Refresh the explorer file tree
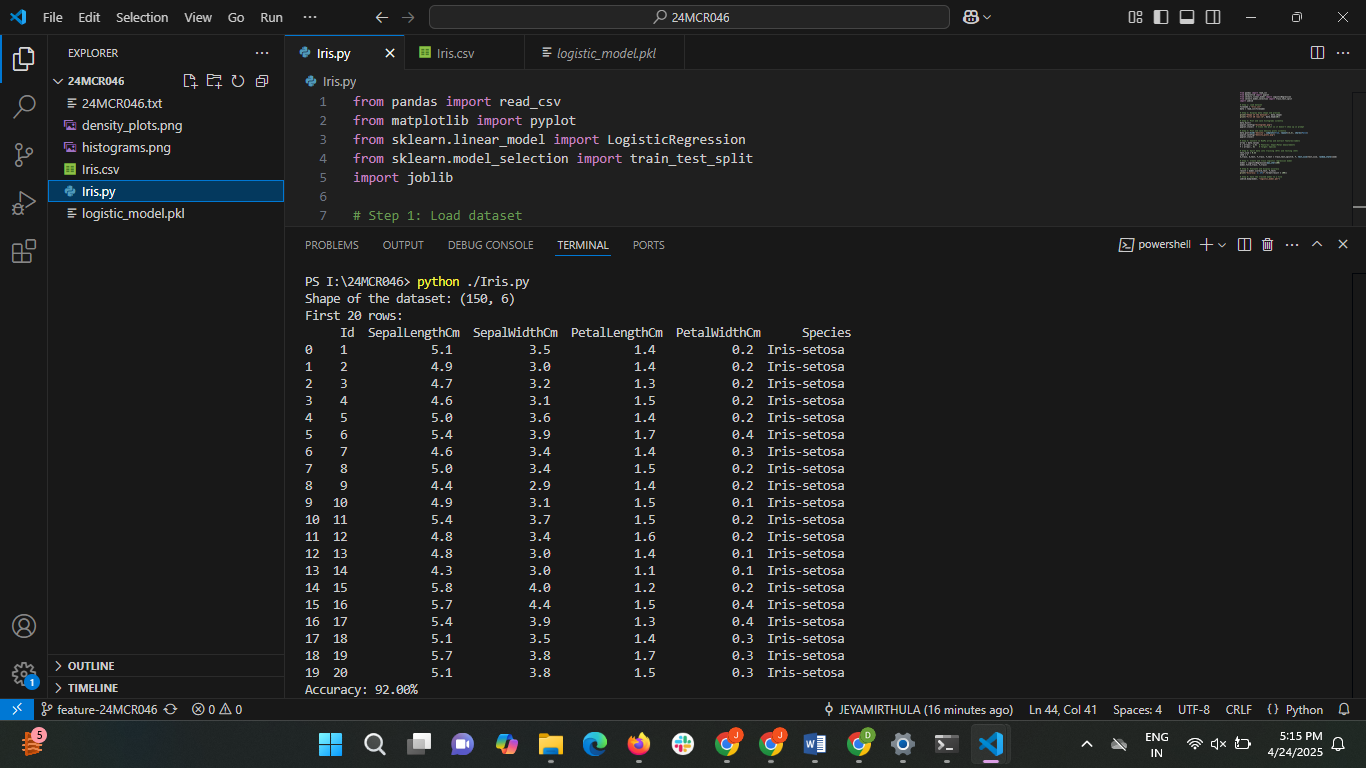The image size is (1366, 768). coord(238,81)
